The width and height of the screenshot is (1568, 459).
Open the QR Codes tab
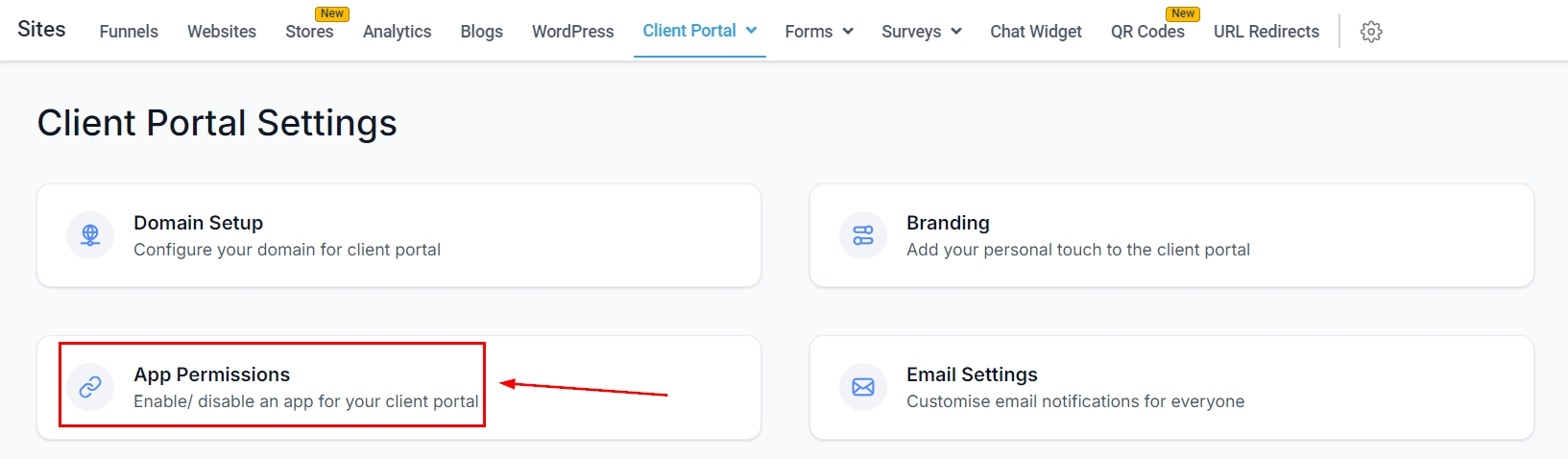click(1147, 32)
